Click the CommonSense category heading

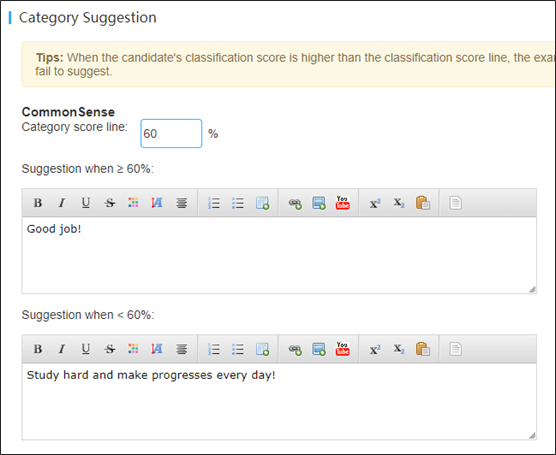(x=68, y=112)
